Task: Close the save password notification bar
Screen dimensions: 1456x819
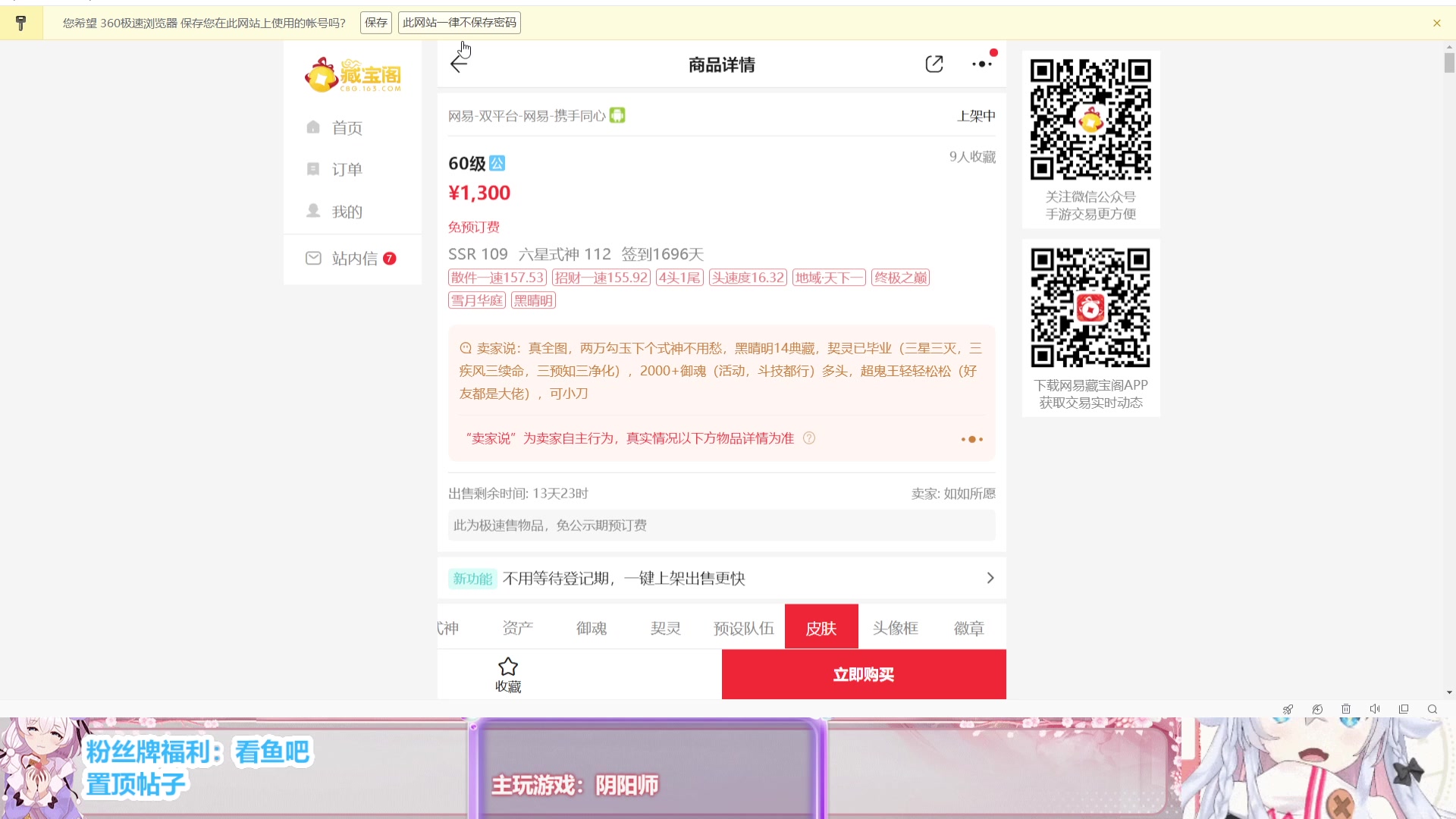Action: pos(1436,23)
